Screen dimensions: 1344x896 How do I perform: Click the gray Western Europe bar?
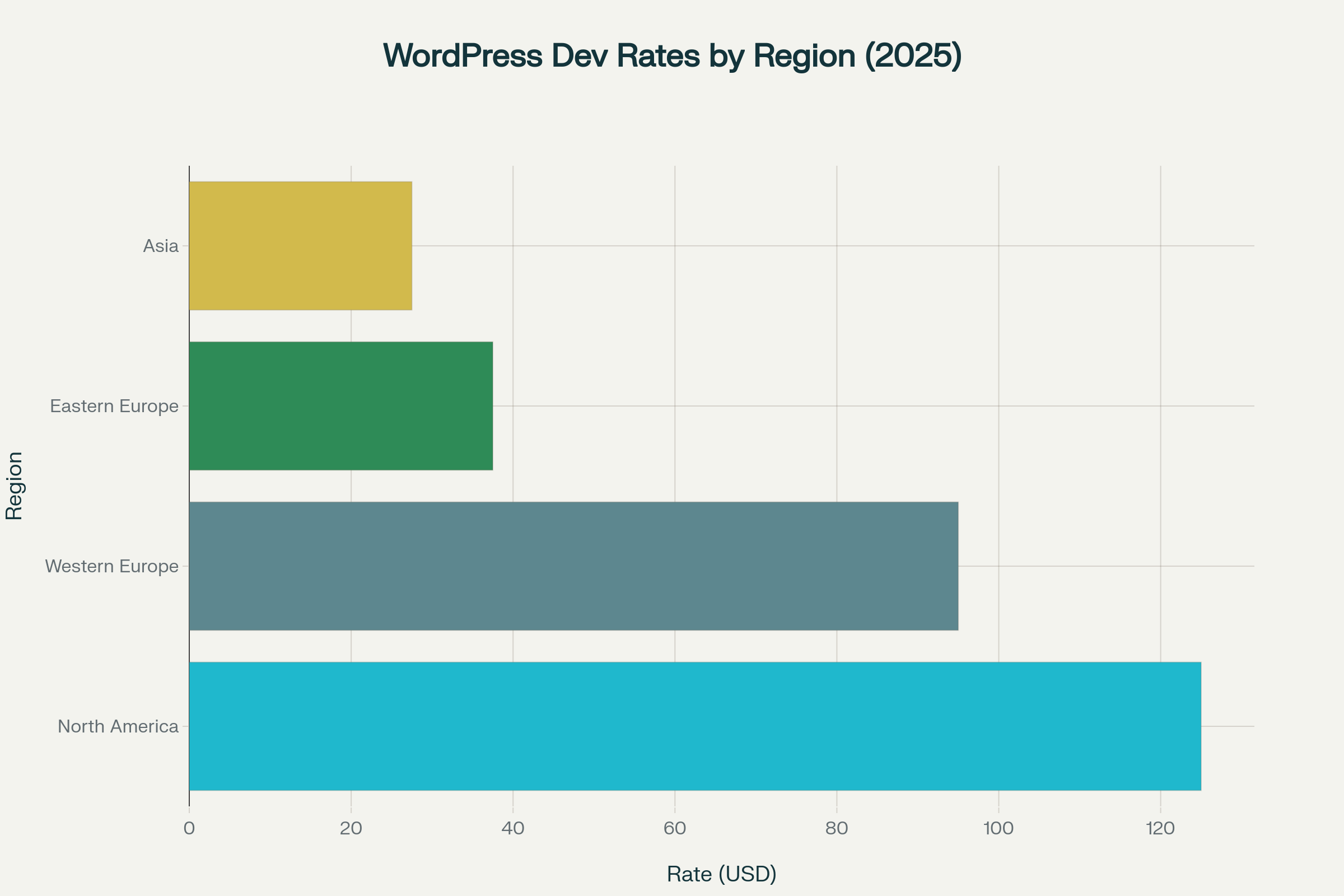click(x=573, y=566)
